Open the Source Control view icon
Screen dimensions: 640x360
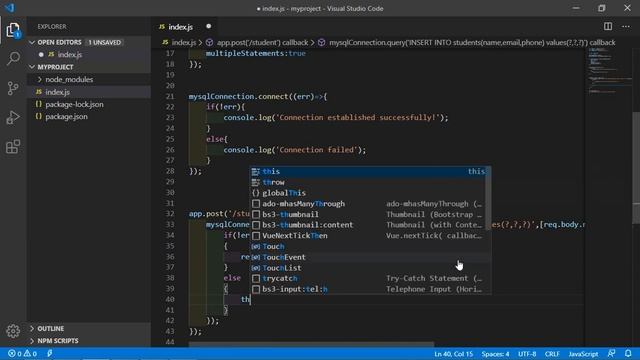point(13,88)
